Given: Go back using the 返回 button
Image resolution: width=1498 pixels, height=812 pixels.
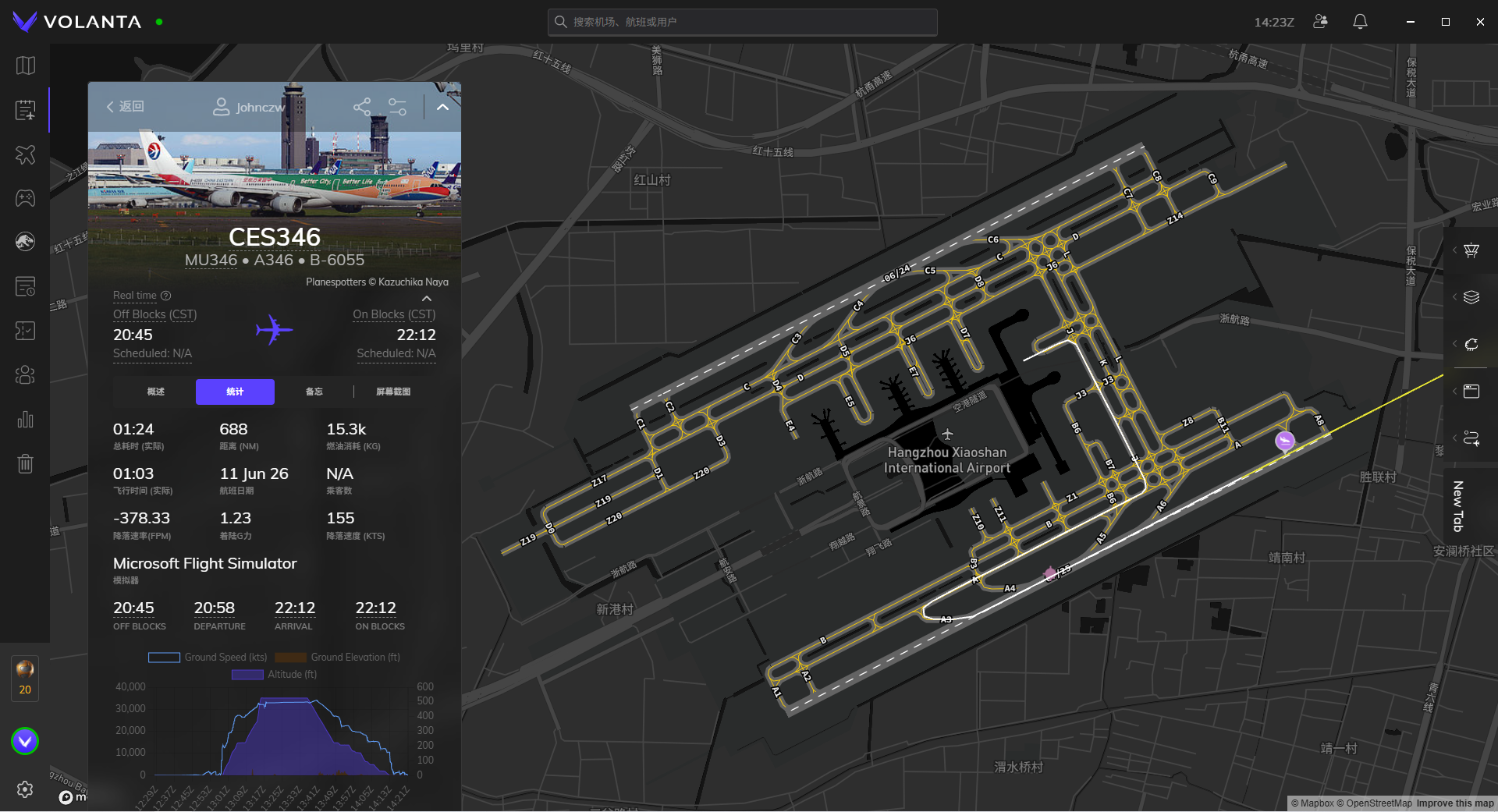Looking at the screenshot, I should tap(125, 106).
